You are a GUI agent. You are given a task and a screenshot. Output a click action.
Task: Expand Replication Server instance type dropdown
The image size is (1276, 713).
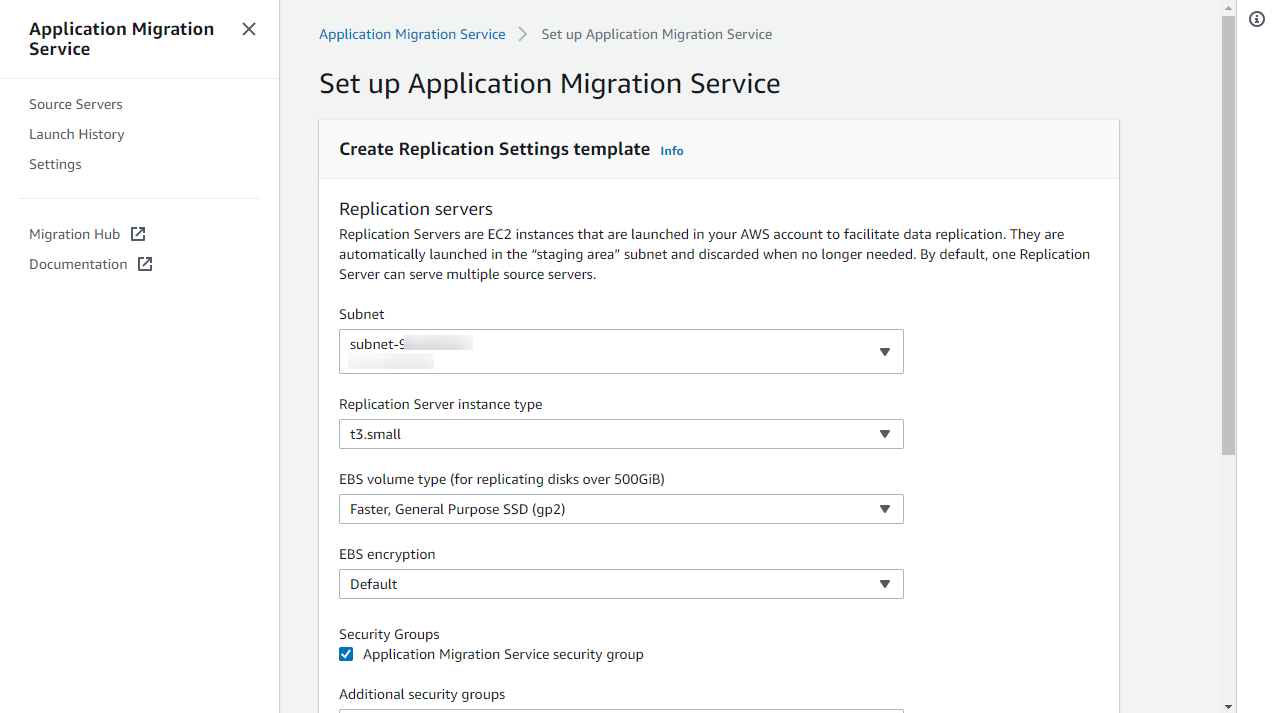(621, 434)
